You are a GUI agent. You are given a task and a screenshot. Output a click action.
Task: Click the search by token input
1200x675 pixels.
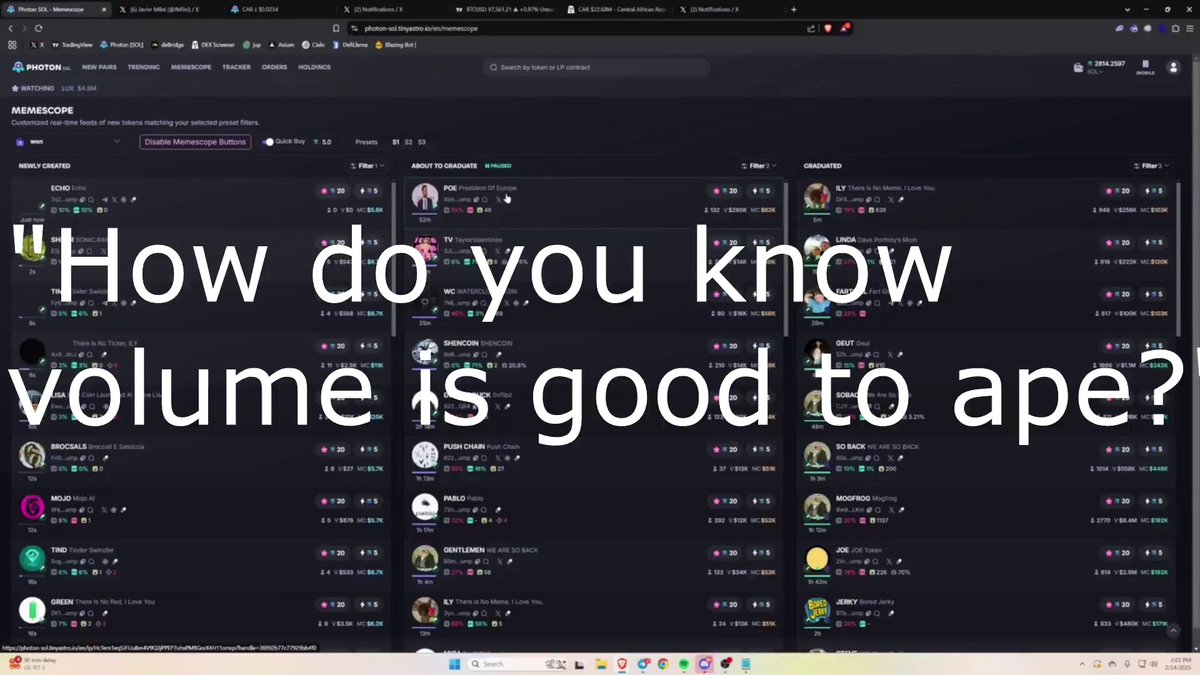coord(596,67)
